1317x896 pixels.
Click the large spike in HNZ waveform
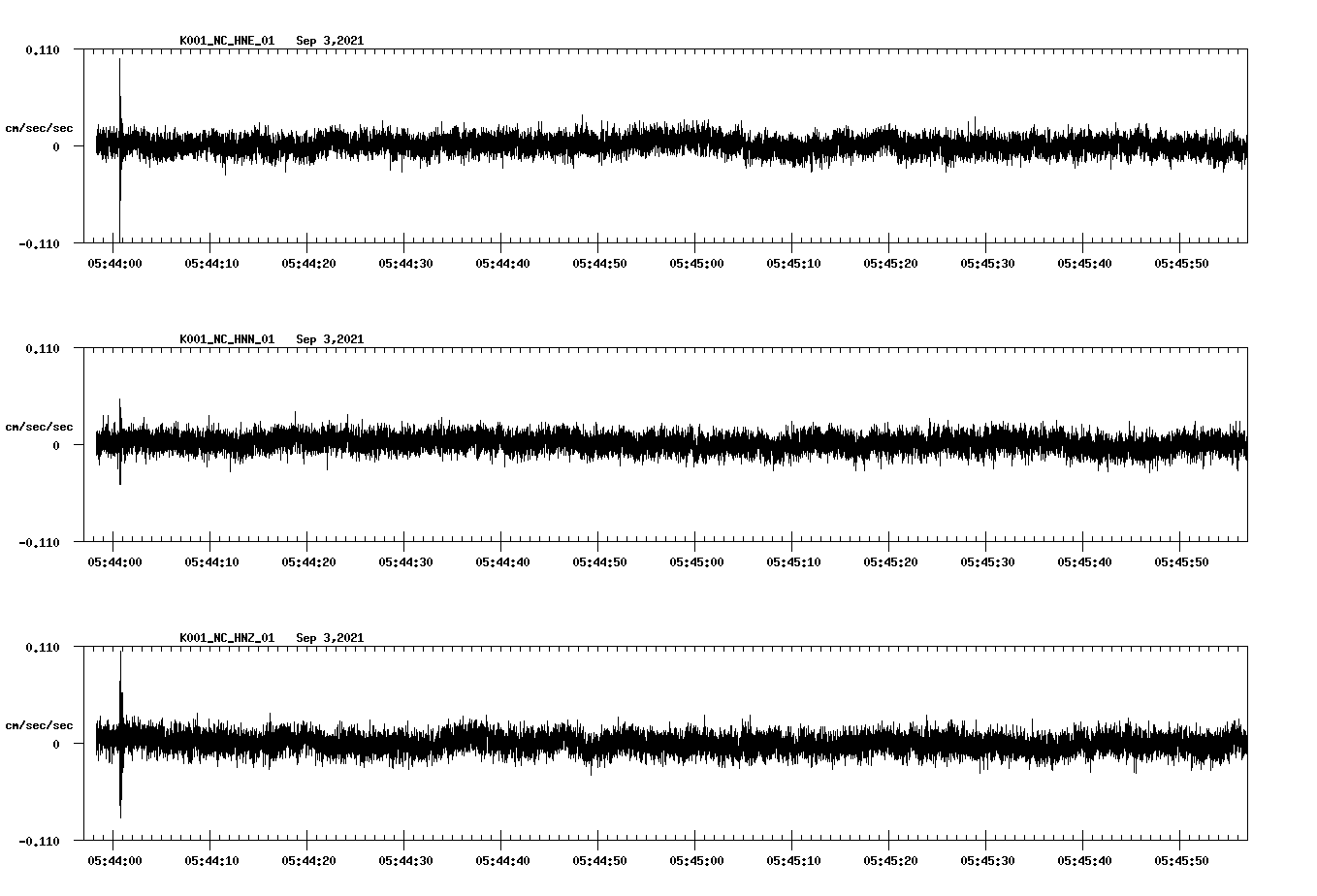coord(120,734)
